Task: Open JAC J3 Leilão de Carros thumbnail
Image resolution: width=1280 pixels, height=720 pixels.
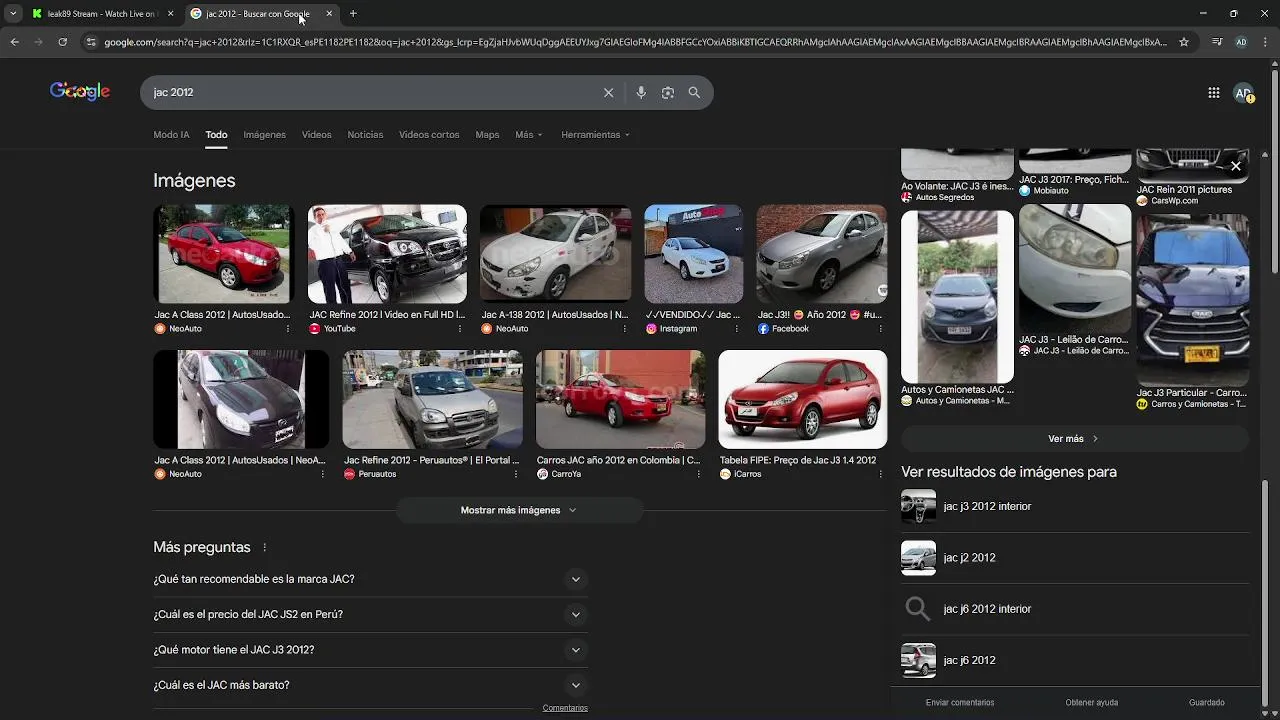Action: [1075, 269]
